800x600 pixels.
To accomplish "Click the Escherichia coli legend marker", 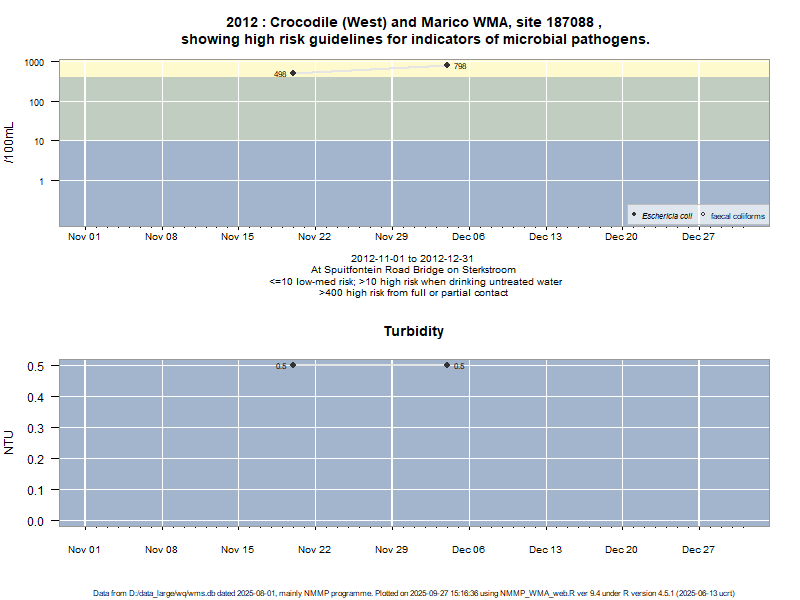I will pyautogui.click(x=635, y=215).
